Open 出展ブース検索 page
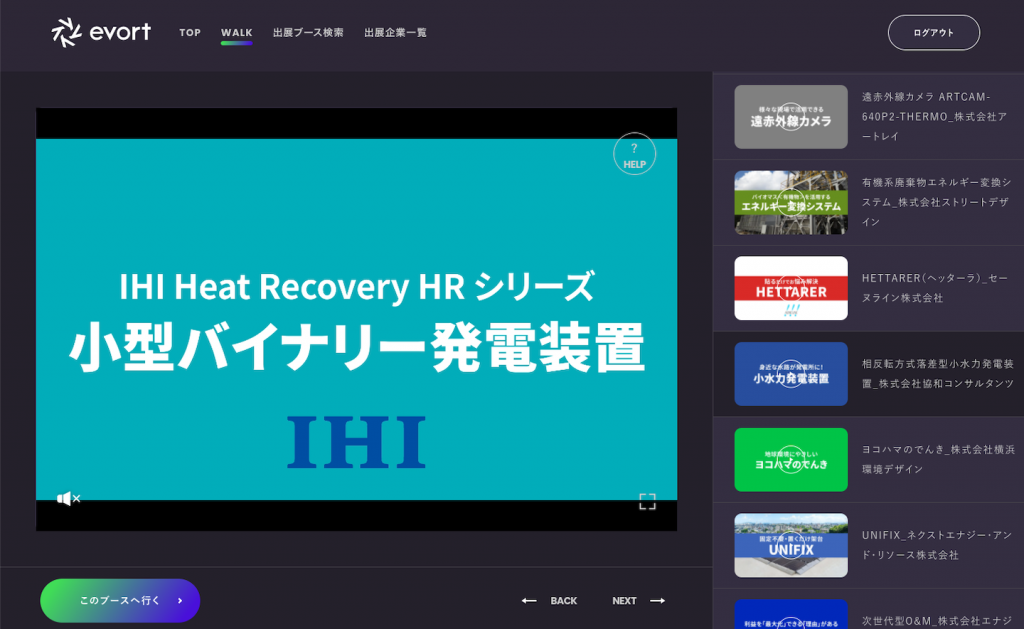 pyautogui.click(x=308, y=33)
